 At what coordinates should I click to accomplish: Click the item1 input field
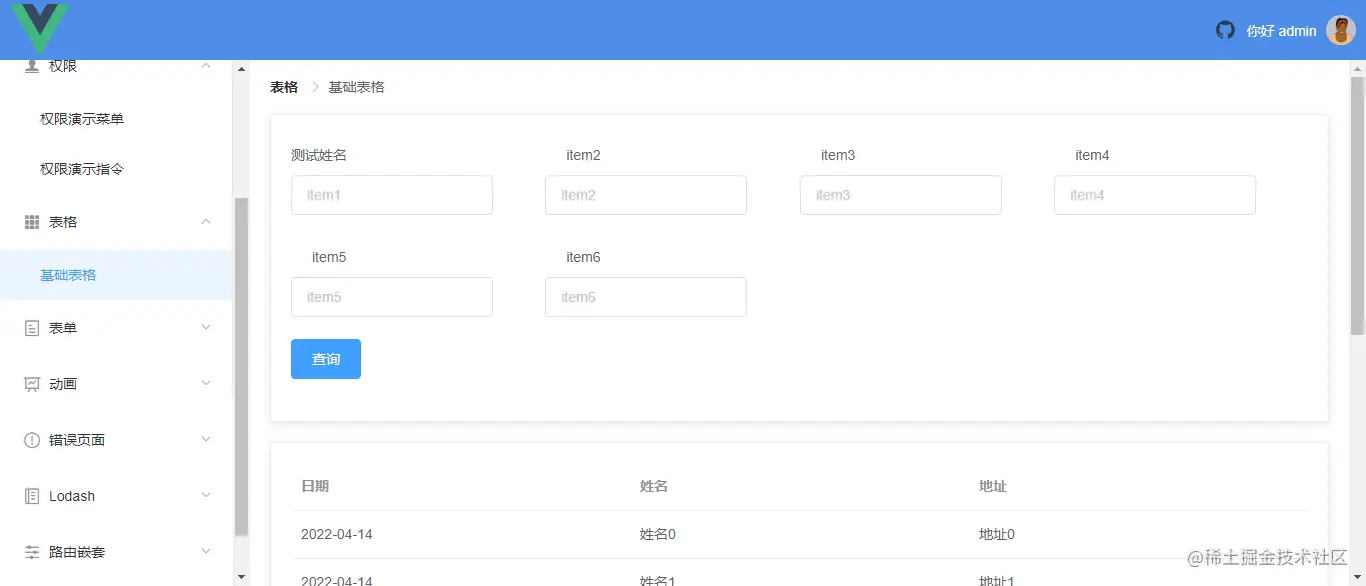(x=391, y=195)
